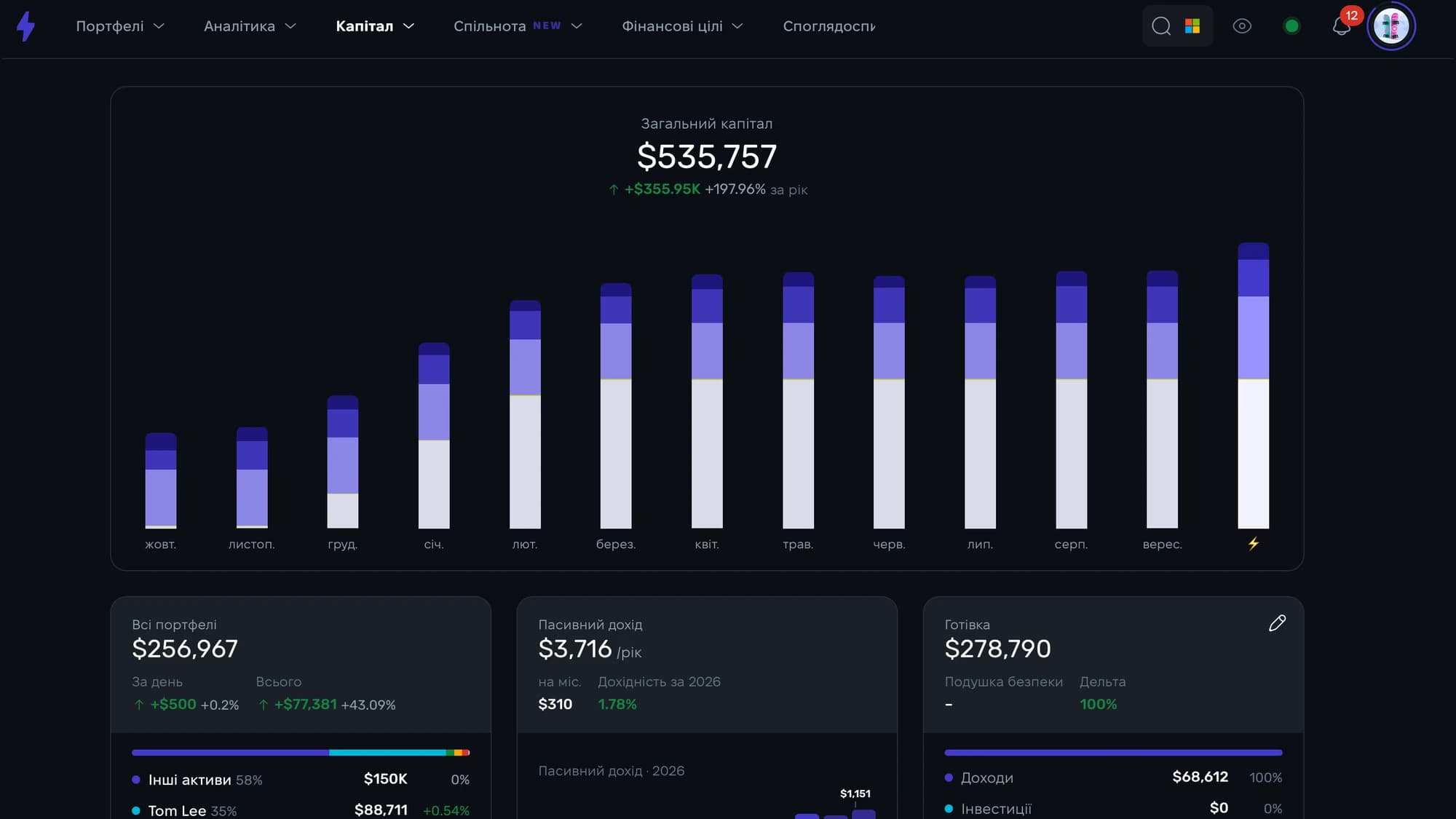Select the лют. bar in the capital chart
1456x819 pixels.
(525, 414)
